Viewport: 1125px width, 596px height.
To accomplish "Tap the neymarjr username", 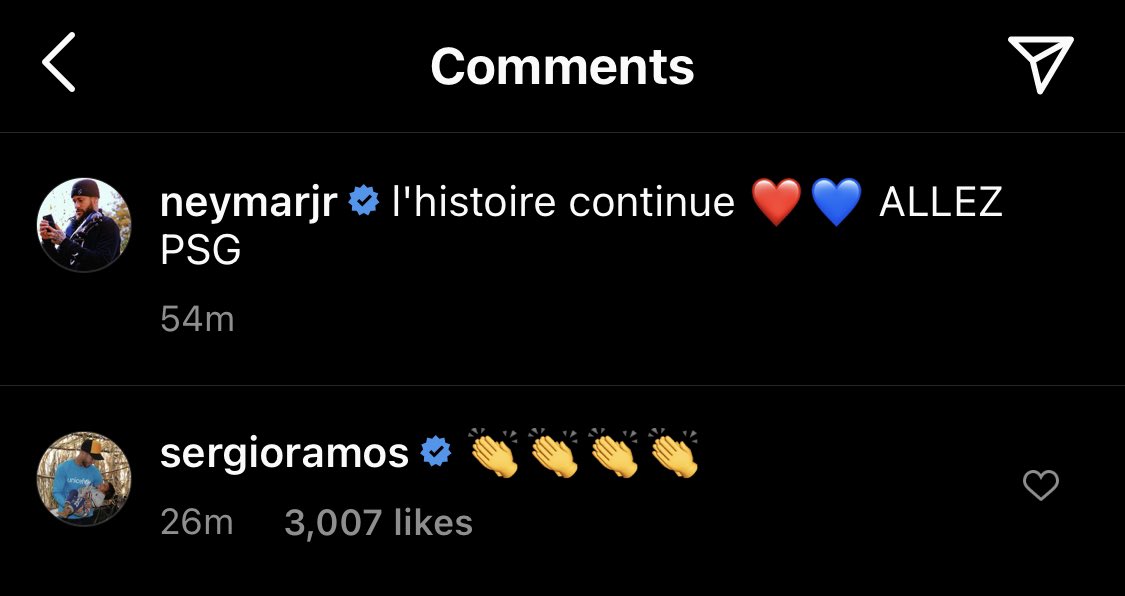I will pos(248,204).
